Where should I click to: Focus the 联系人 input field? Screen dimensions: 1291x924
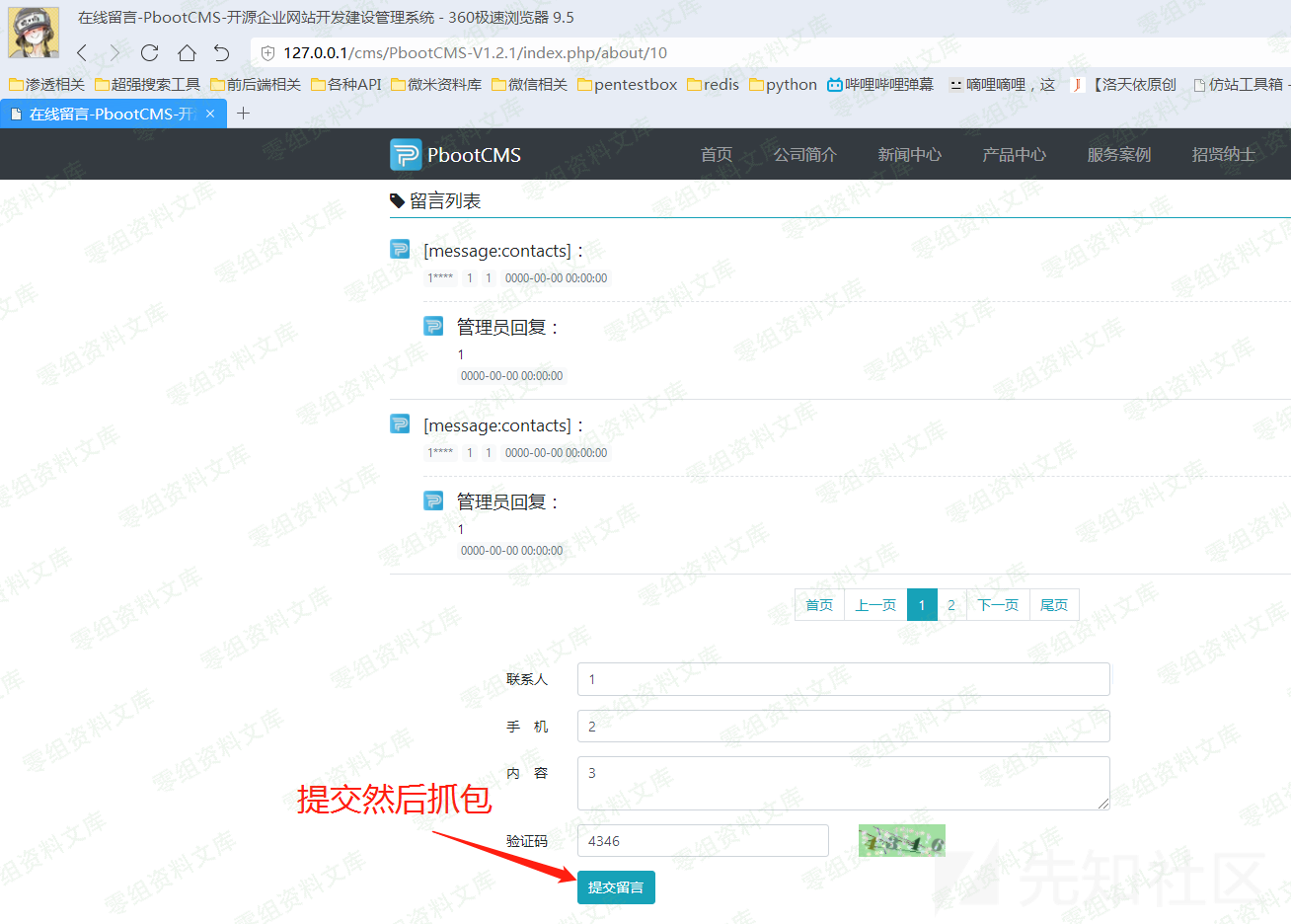click(843, 679)
